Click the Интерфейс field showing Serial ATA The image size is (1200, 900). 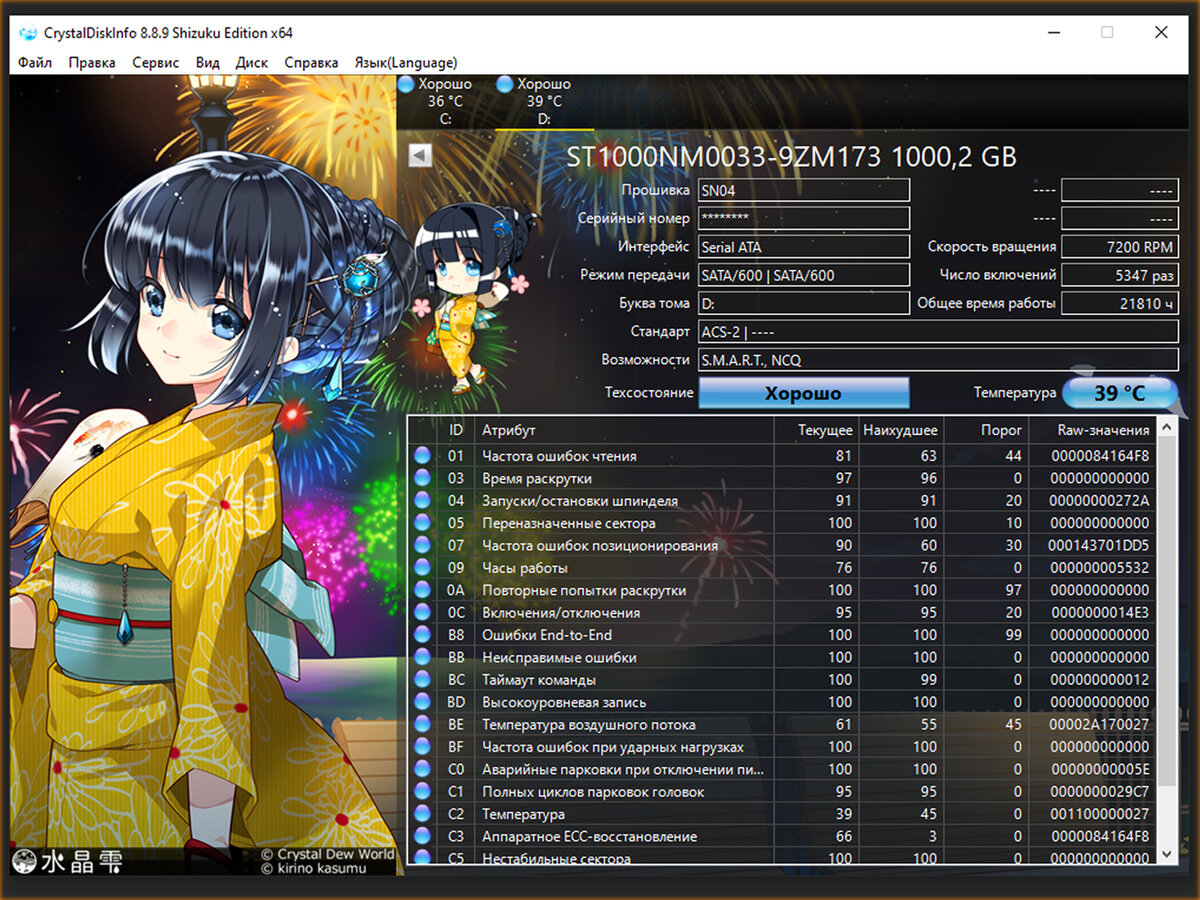pos(804,246)
